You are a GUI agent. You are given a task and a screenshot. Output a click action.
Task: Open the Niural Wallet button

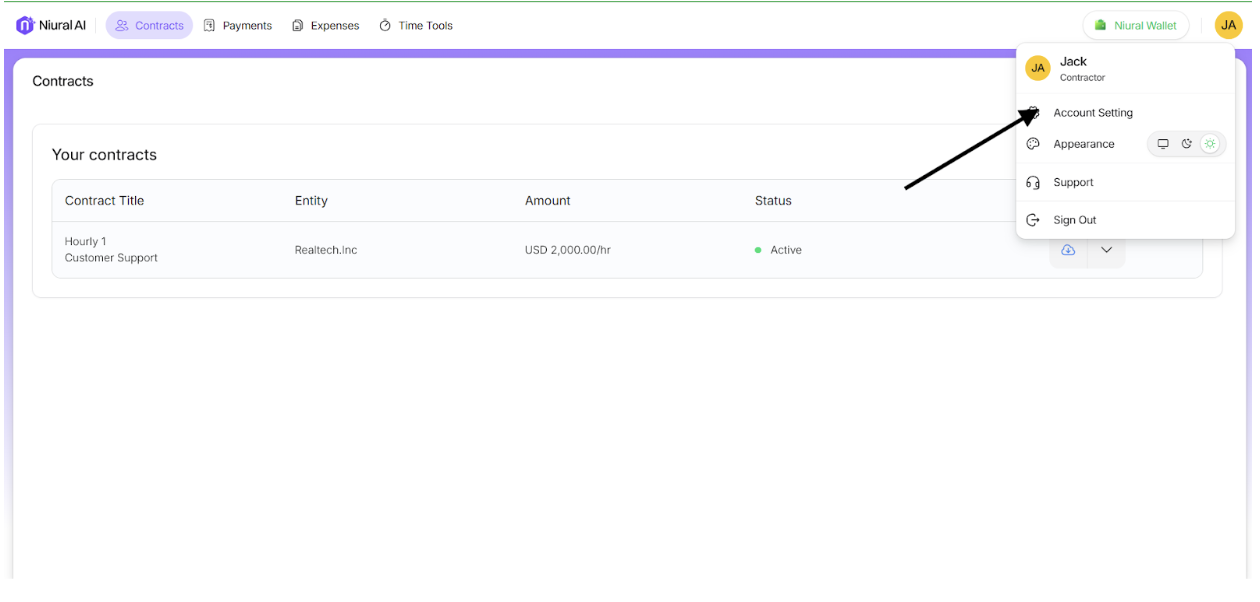[1135, 25]
